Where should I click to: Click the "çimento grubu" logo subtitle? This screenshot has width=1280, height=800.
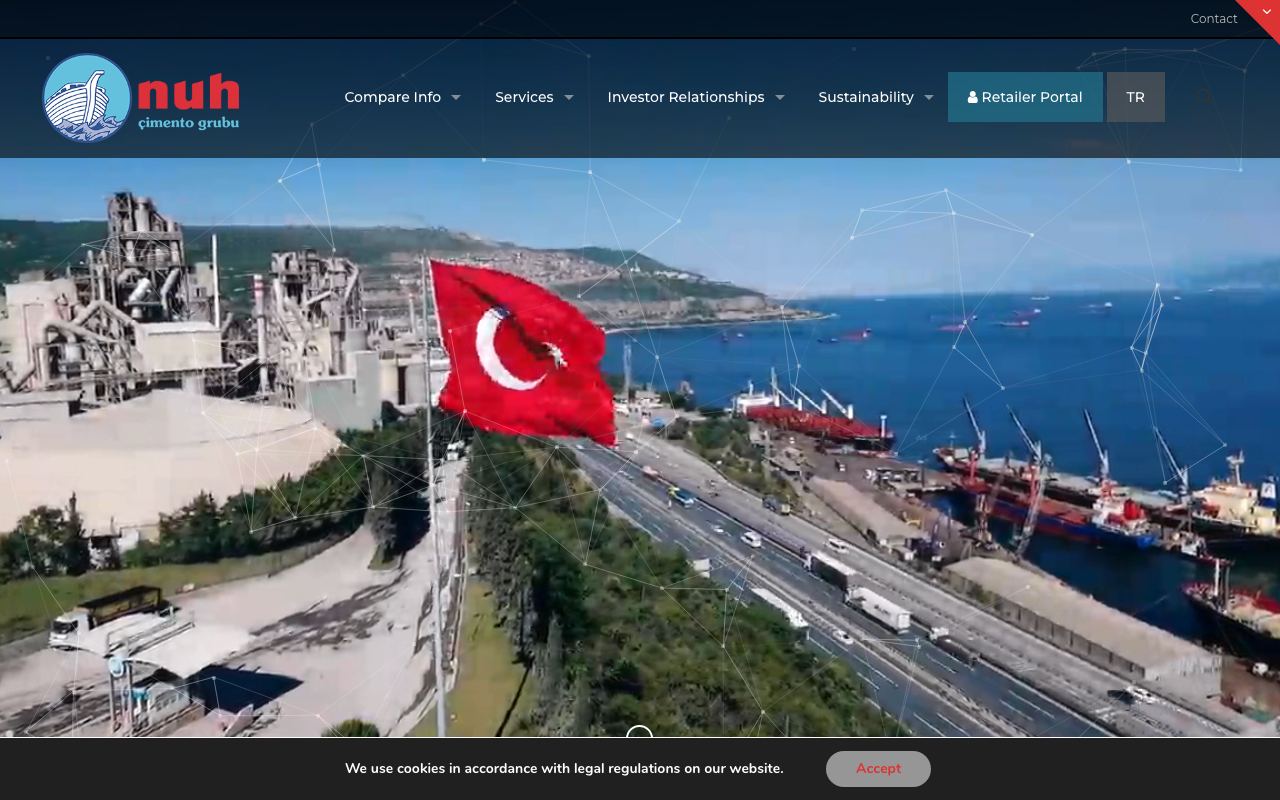188,124
